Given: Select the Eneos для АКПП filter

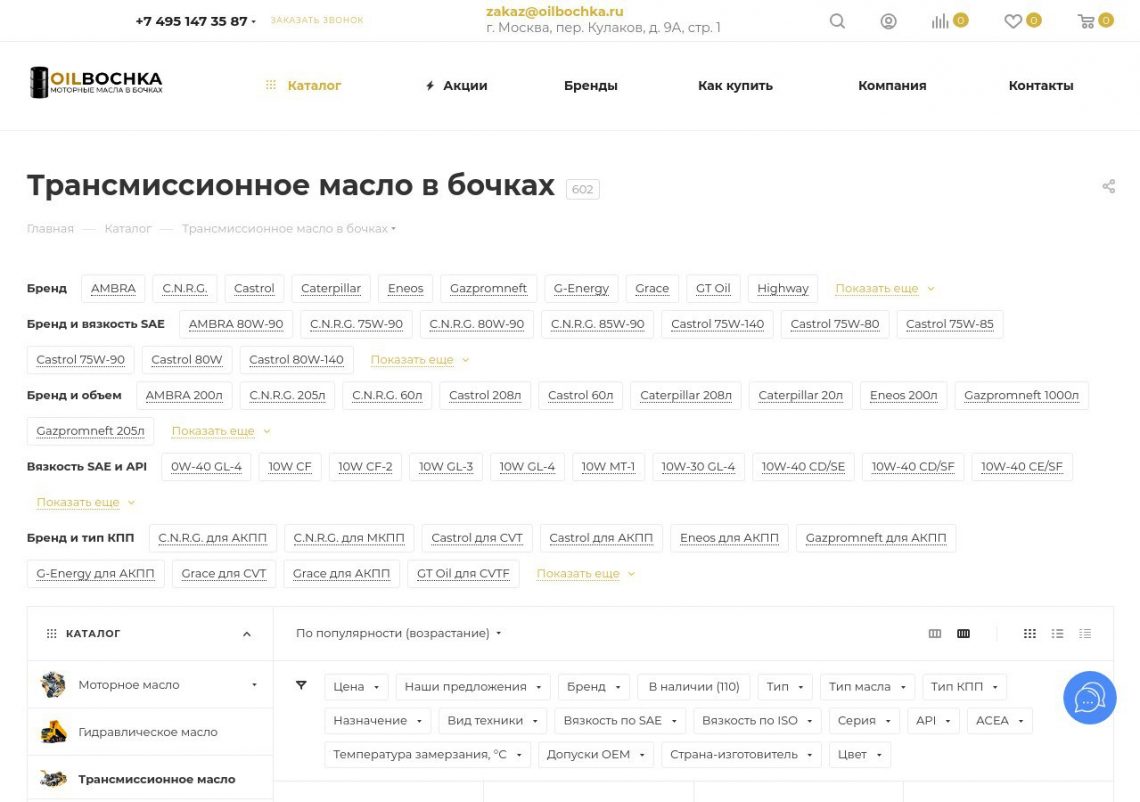Looking at the screenshot, I should pyautogui.click(x=729, y=537).
